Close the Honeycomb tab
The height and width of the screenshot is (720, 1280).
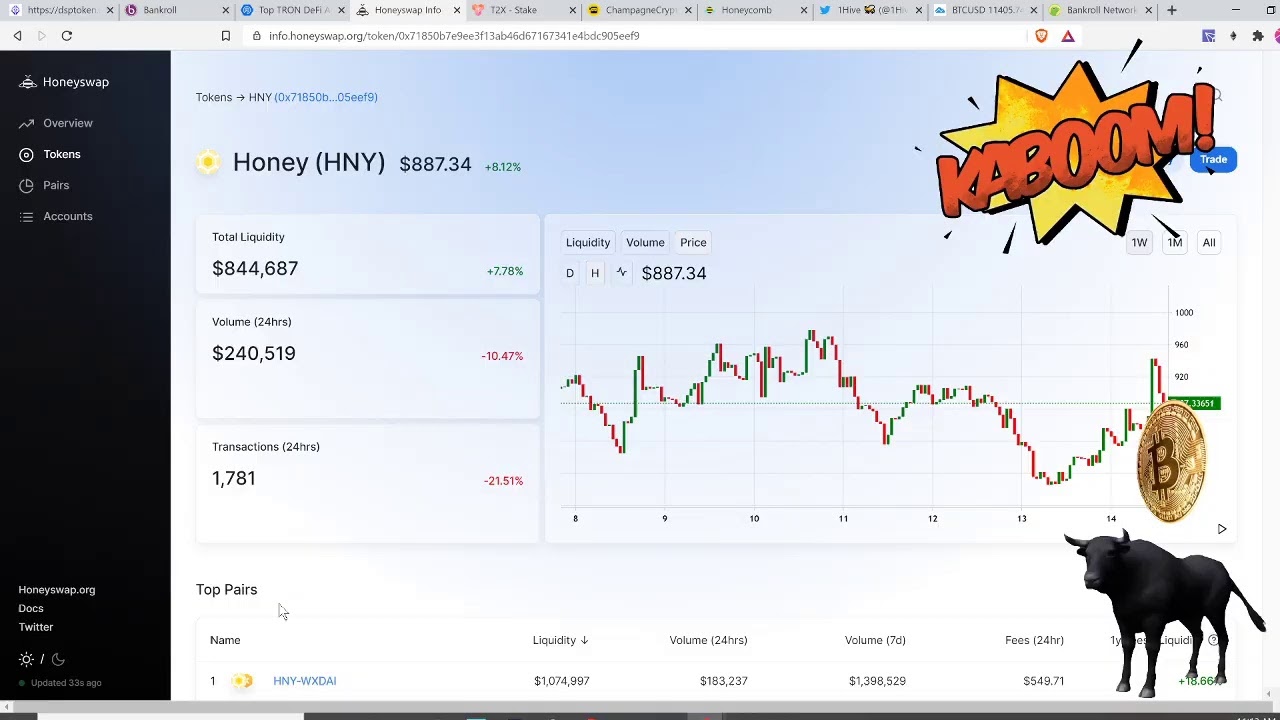804,10
